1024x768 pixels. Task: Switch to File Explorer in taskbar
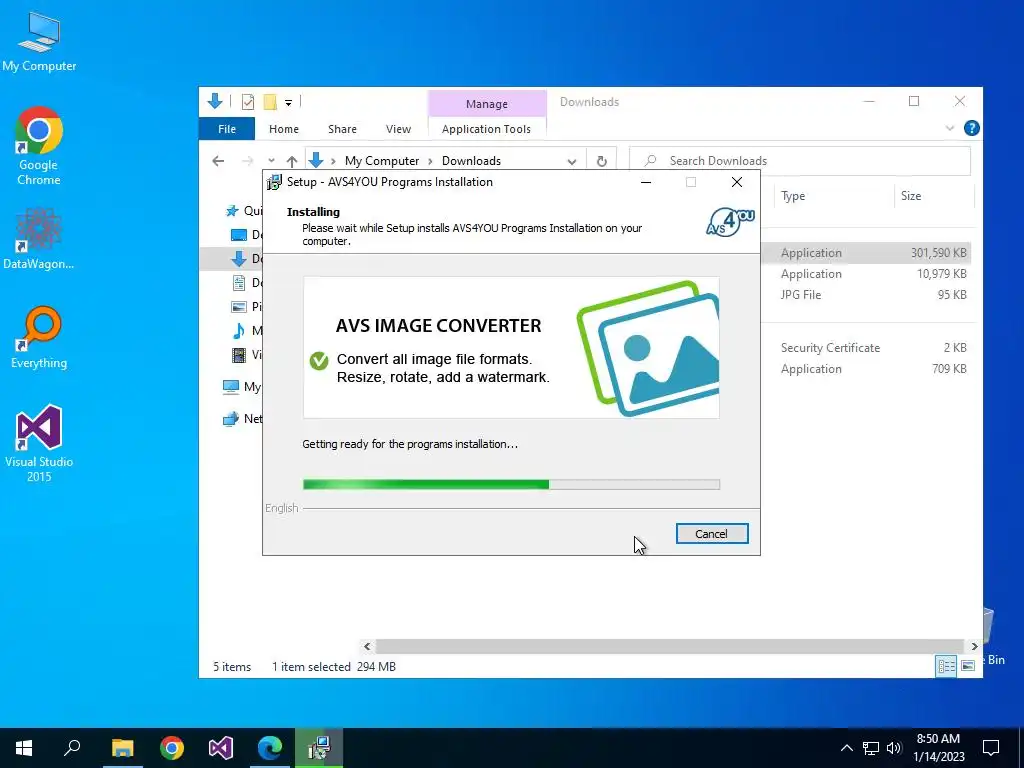tap(122, 748)
